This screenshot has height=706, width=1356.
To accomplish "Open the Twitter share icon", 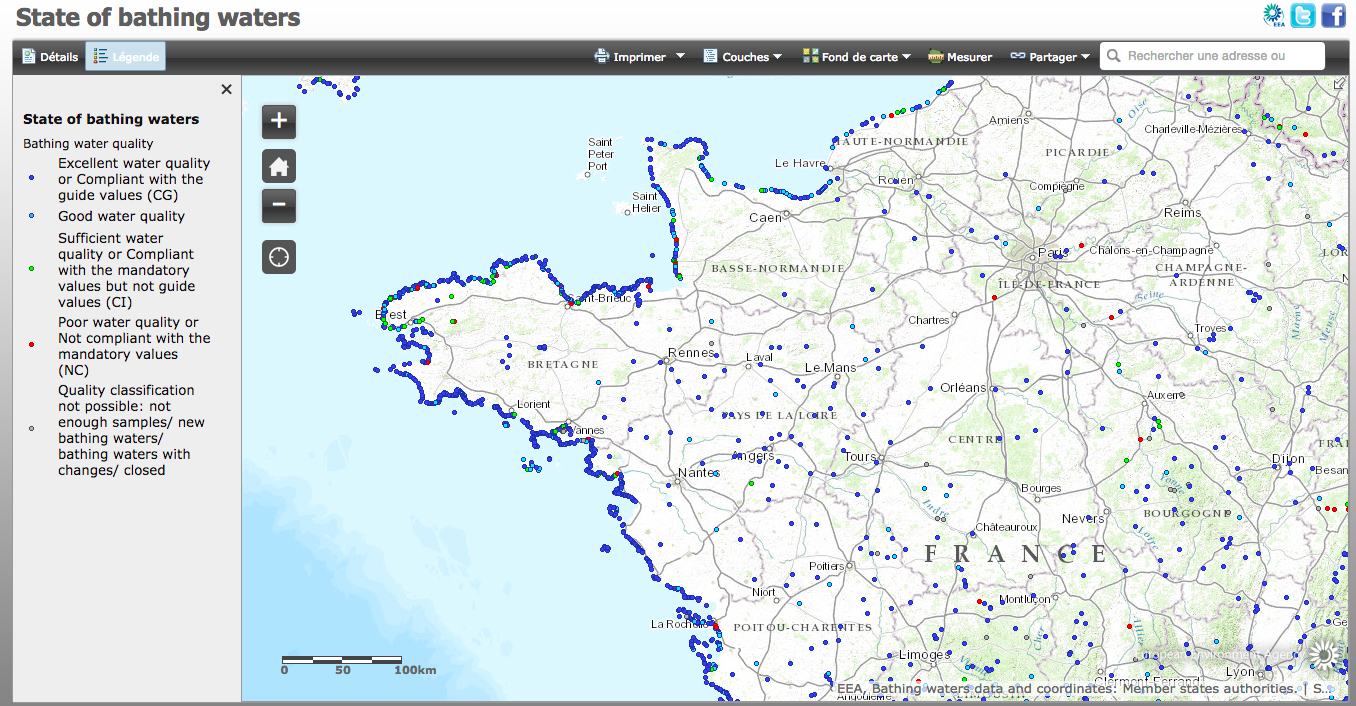I will tap(1303, 16).
